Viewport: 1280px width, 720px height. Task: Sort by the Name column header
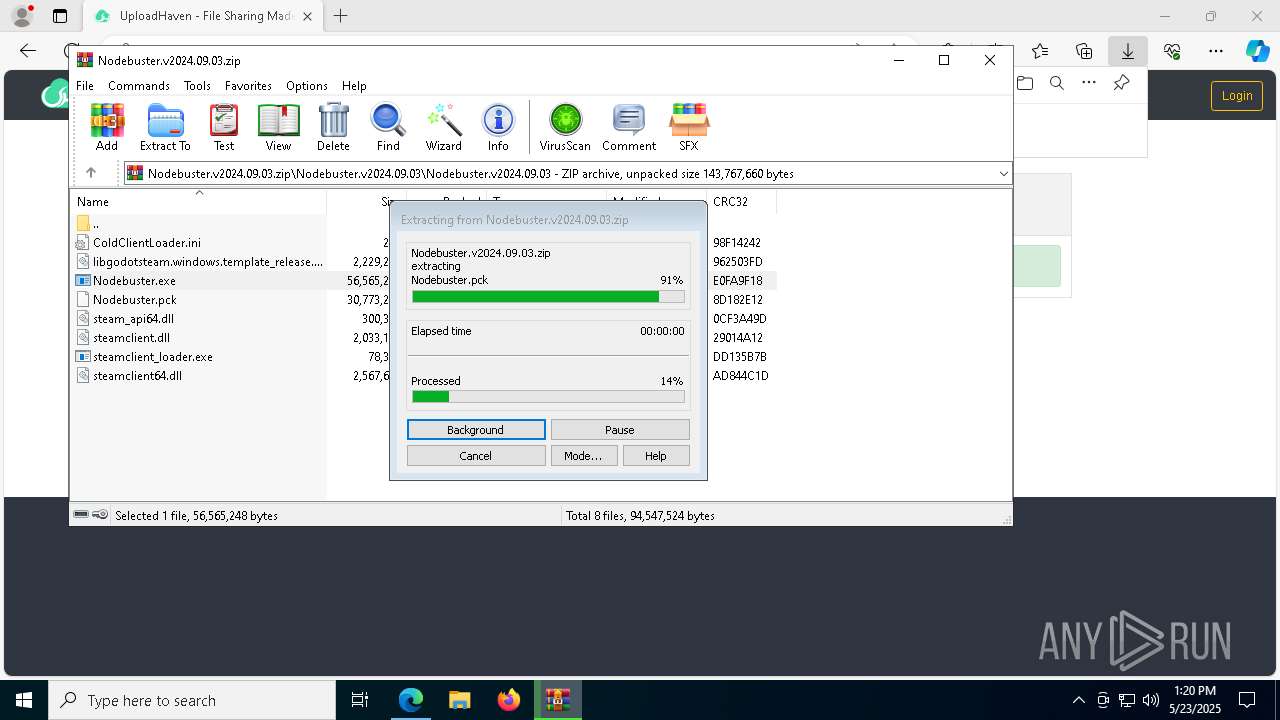coord(199,202)
